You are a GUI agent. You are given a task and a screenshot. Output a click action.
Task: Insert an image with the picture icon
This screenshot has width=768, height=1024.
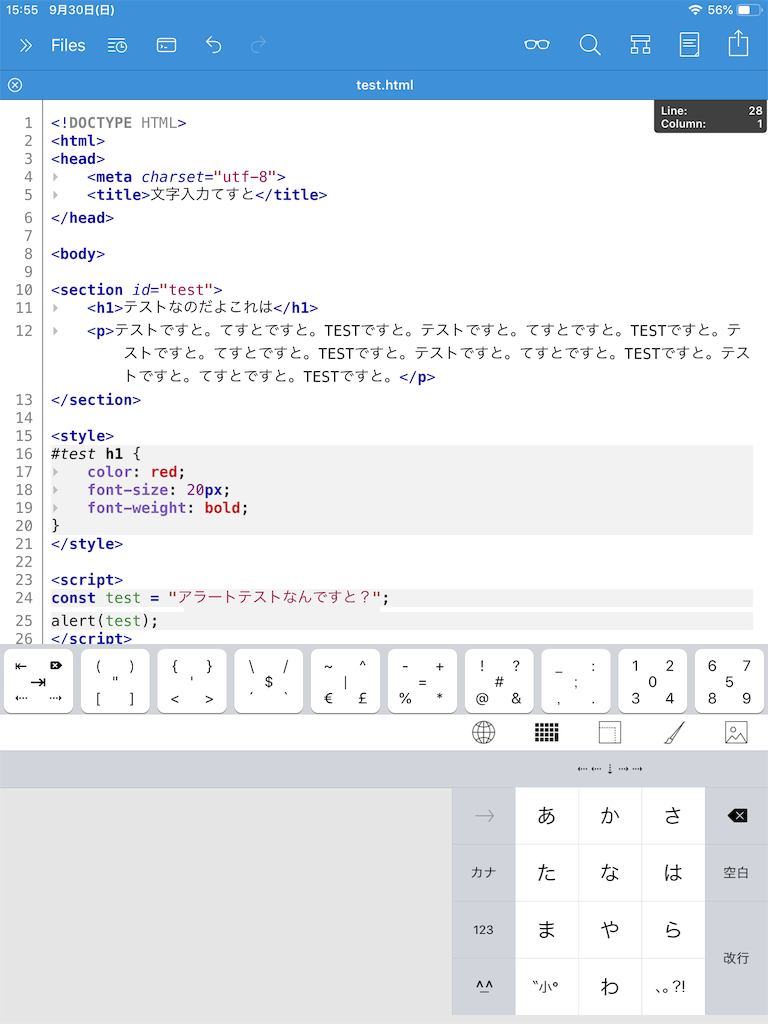point(736,733)
